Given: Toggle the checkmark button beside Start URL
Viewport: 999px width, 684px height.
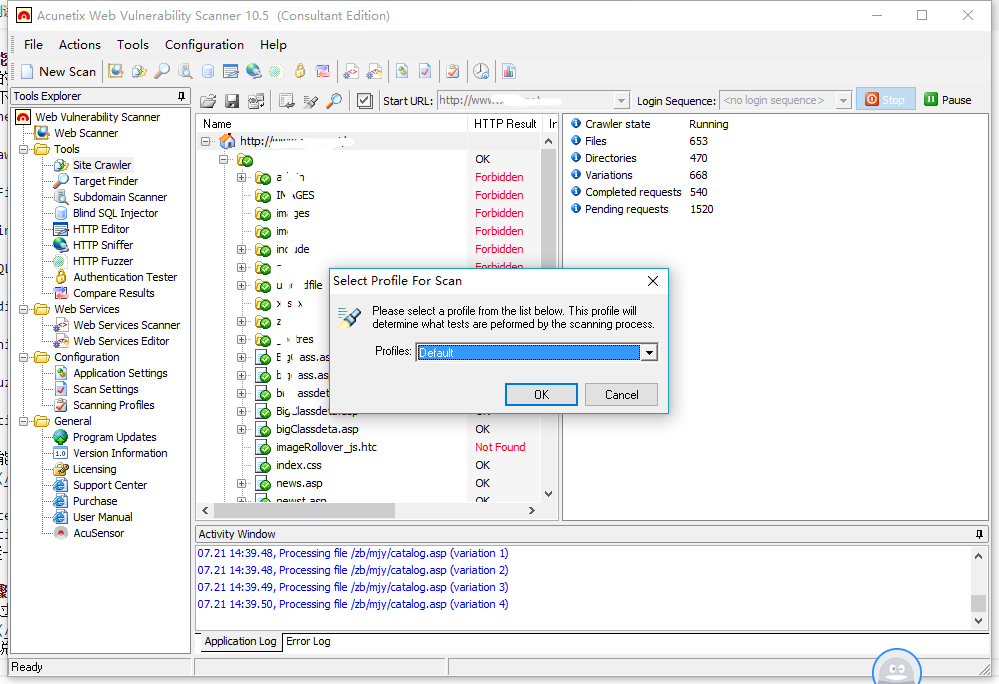Looking at the screenshot, I should click(x=364, y=101).
